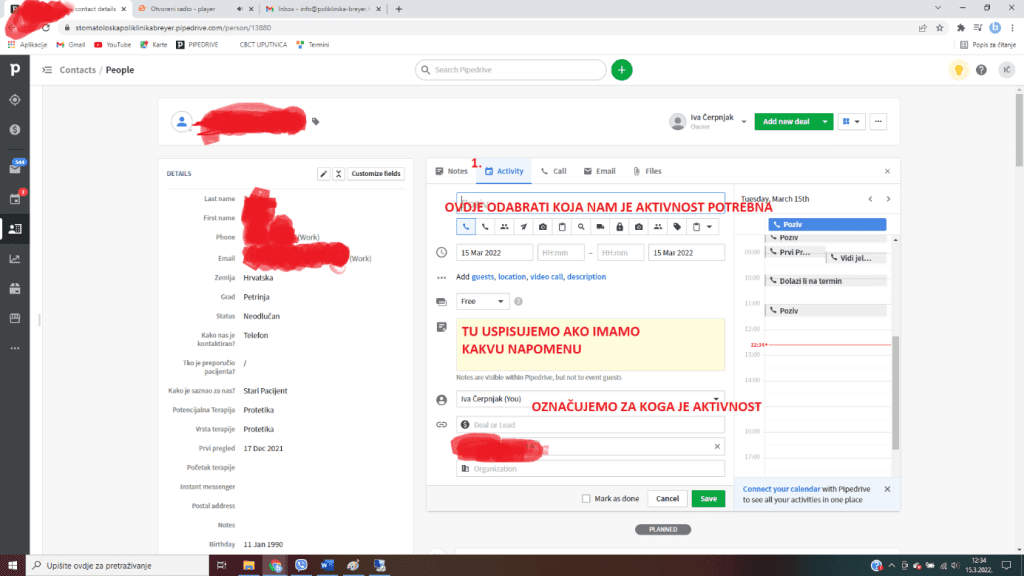Switch to the Otvoreni radio browser tab
The height and width of the screenshot is (576, 1024).
195,9
